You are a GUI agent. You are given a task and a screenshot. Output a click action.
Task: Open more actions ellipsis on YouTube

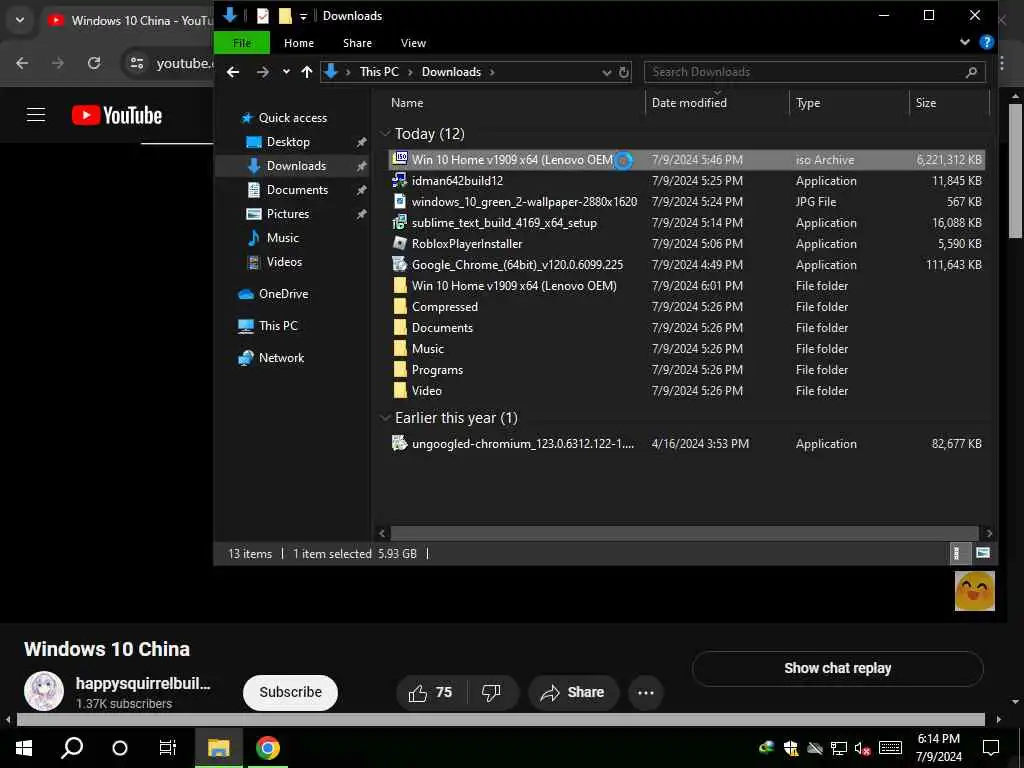[x=645, y=693]
